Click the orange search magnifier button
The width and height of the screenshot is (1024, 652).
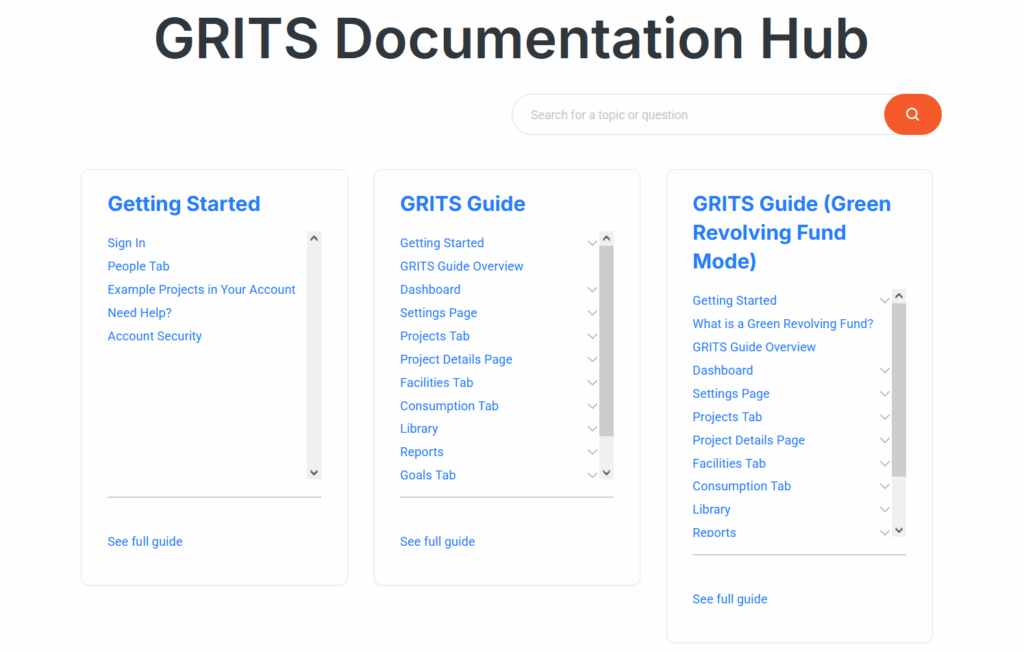[912, 114]
